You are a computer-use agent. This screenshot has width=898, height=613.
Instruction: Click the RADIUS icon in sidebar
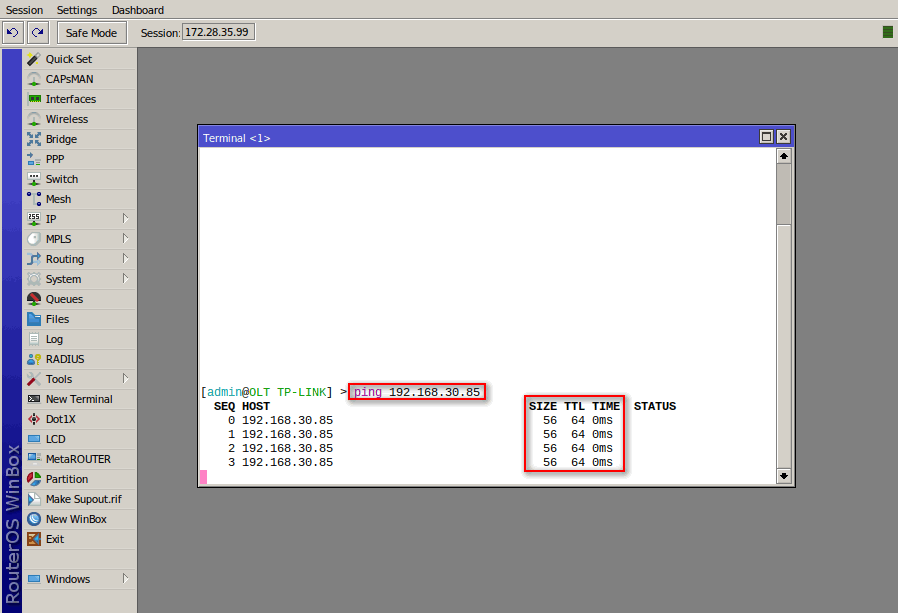point(34,359)
